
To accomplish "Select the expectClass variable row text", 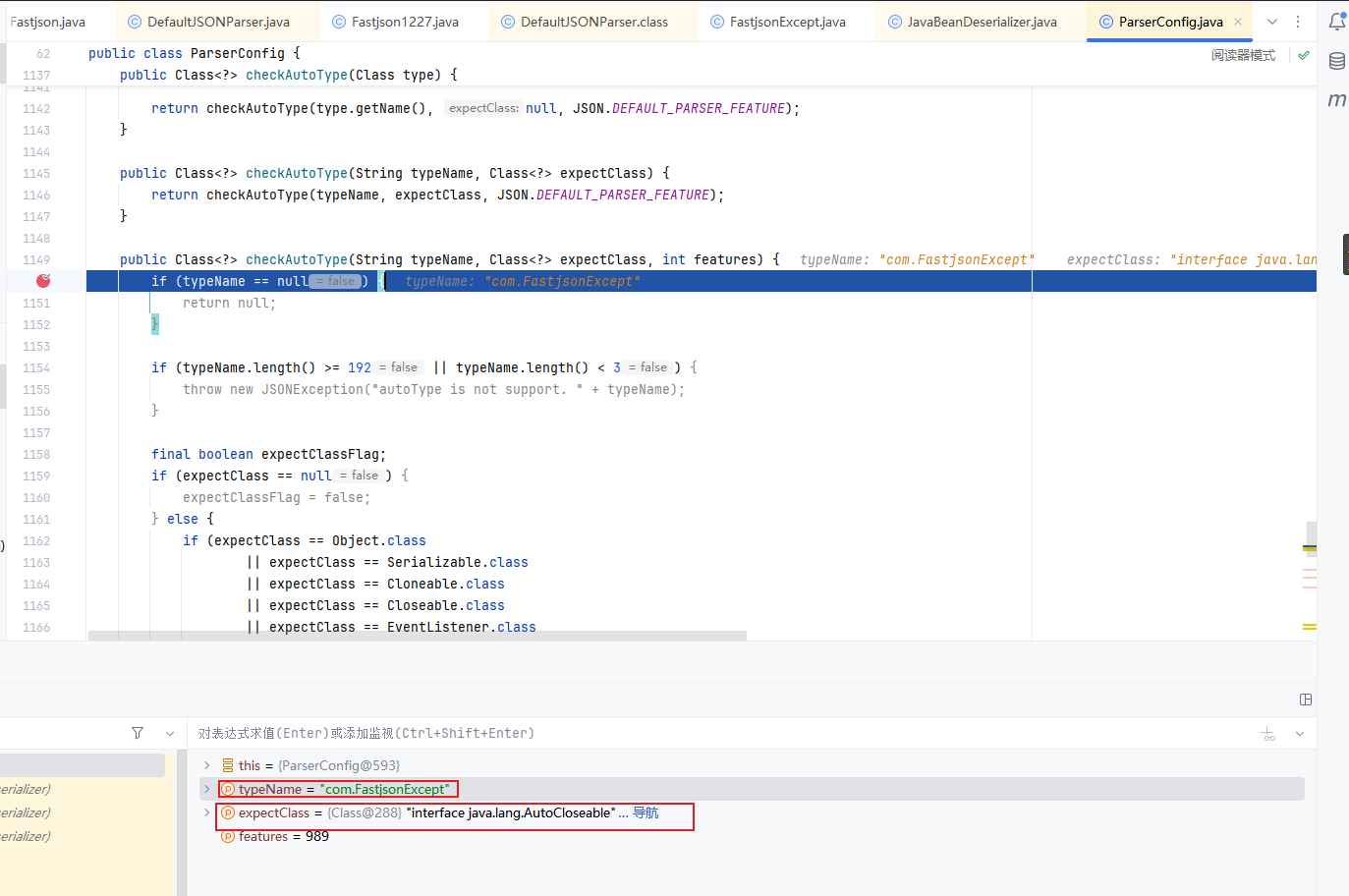I will tap(427, 812).
